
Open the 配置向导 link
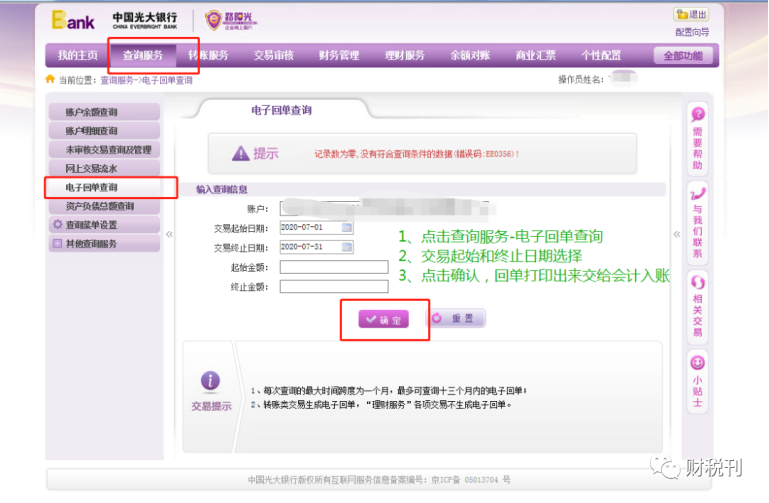point(692,32)
